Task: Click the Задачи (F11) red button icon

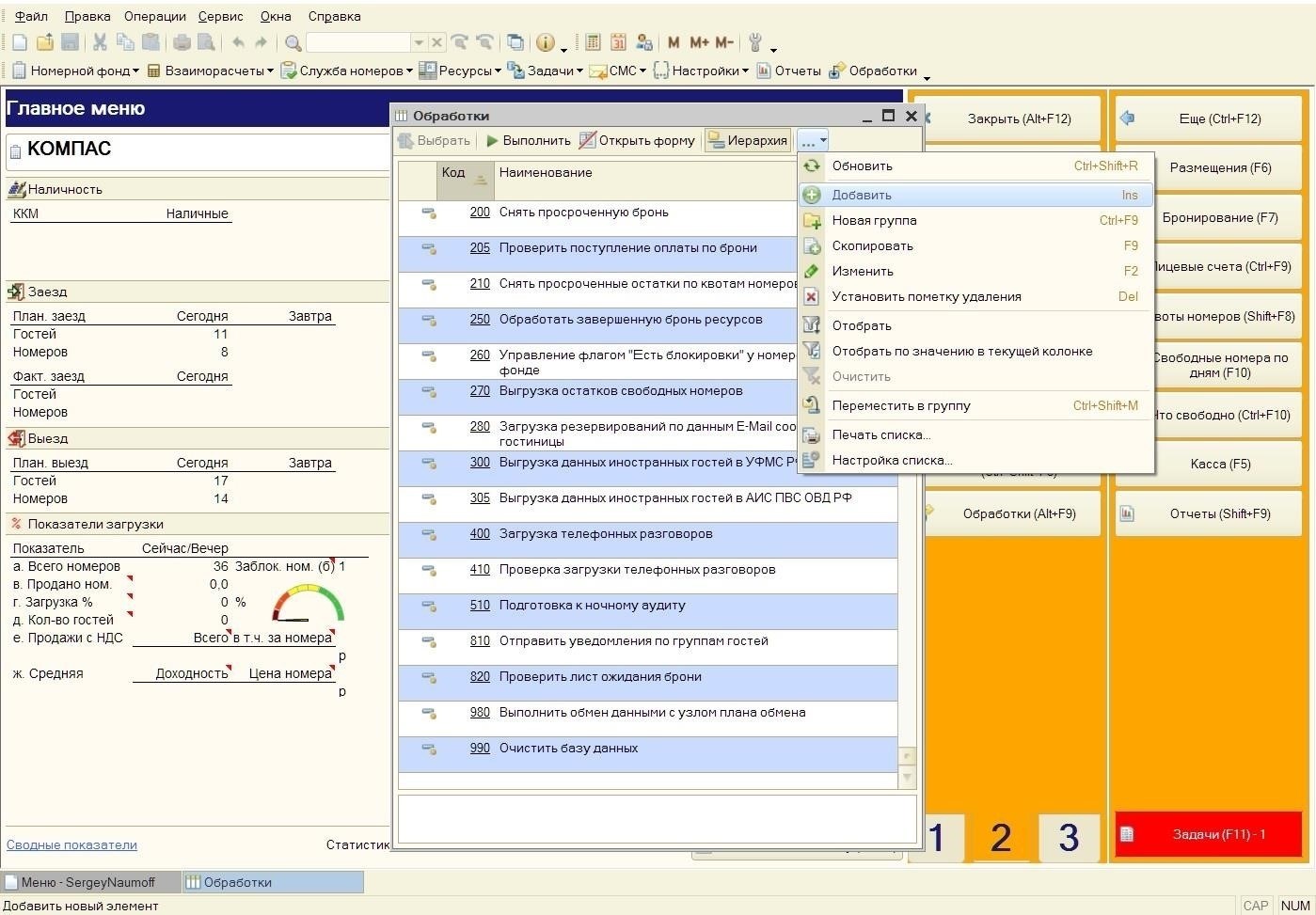Action: (1127, 834)
